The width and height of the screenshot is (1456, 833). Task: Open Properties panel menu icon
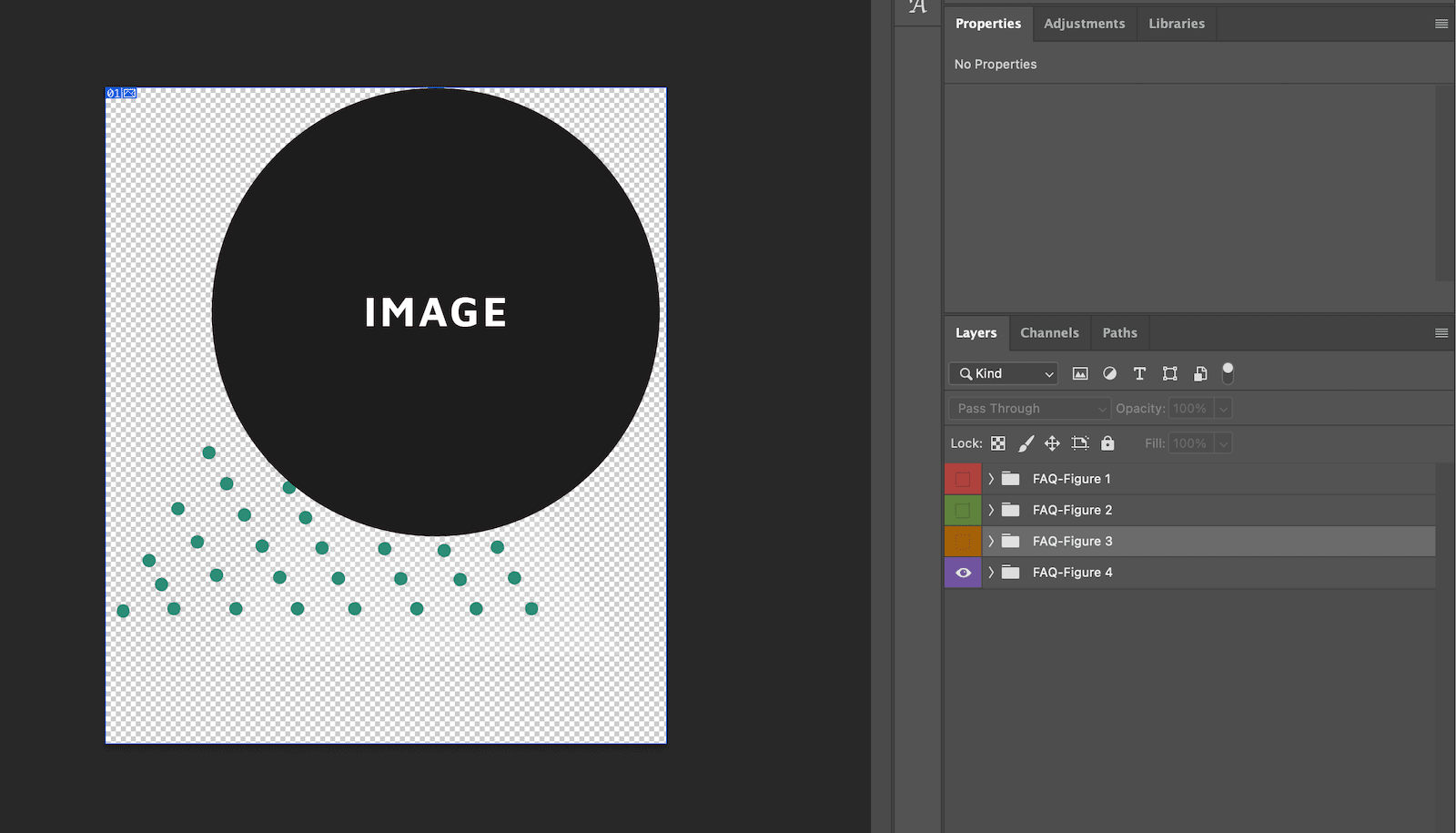pyautogui.click(x=1441, y=24)
